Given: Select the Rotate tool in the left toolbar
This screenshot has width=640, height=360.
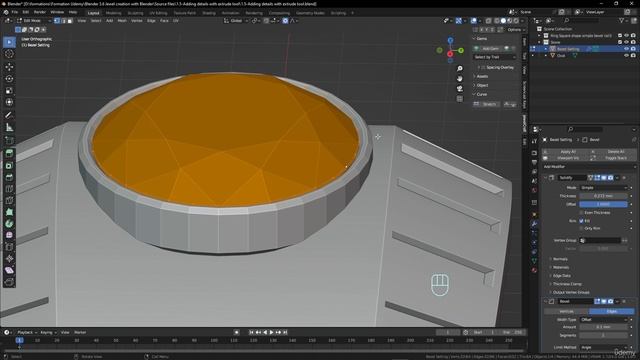Looking at the screenshot, I should (9, 78).
